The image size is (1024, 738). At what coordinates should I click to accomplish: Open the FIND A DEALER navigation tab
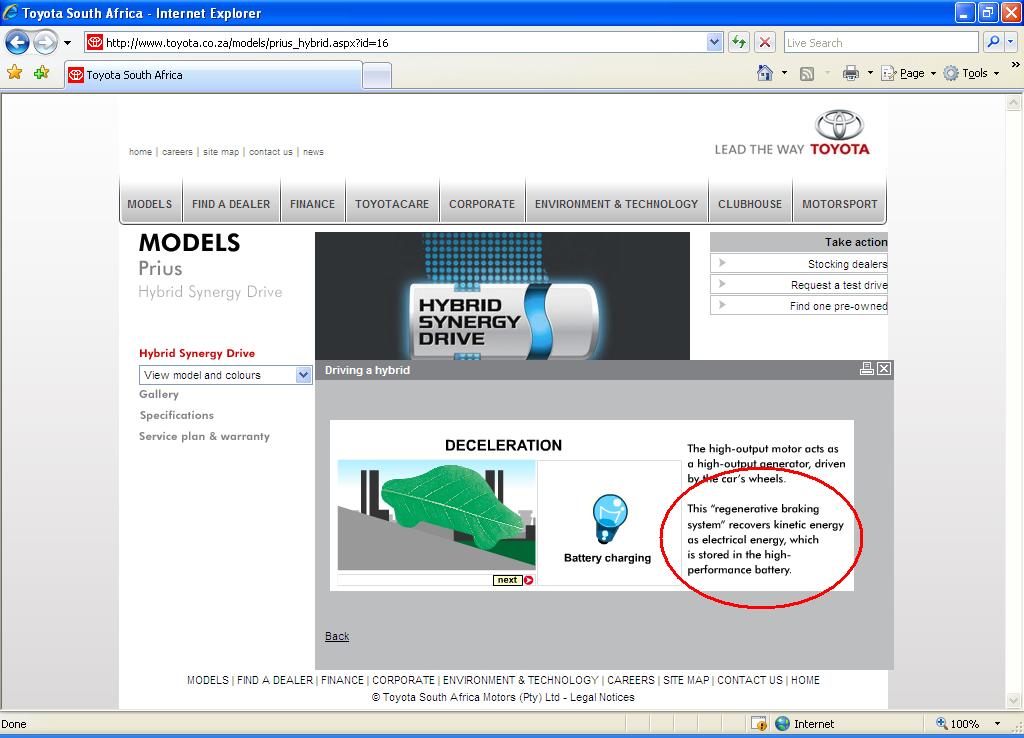(x=231, y=204)
